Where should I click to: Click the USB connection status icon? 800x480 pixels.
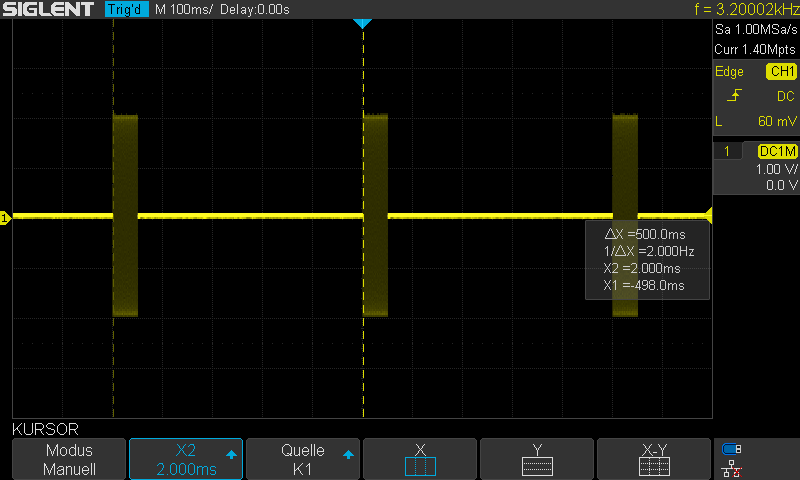(732, 449)
